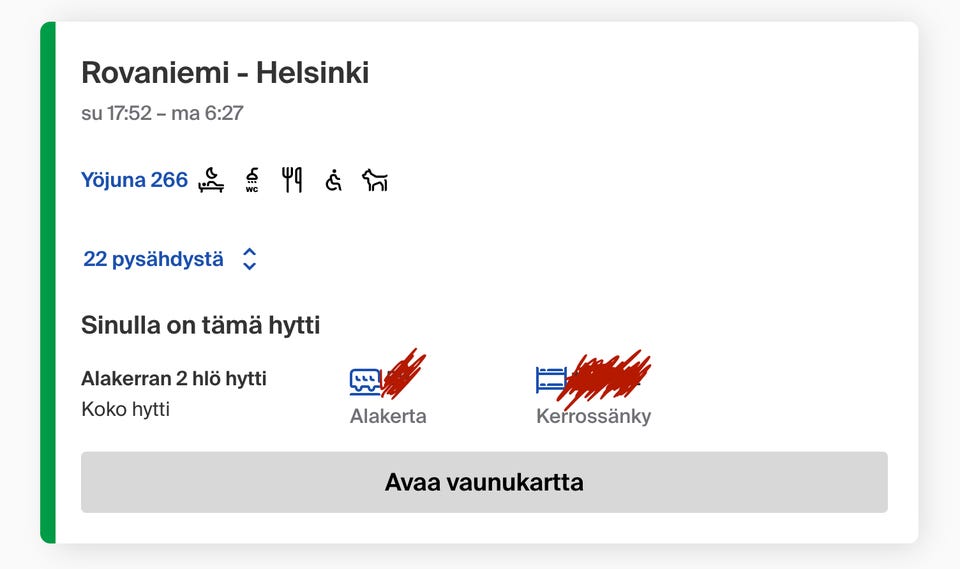Open the Yöjuna 266 train link
The image size is (960, 569).
click(x=134, y=180)
